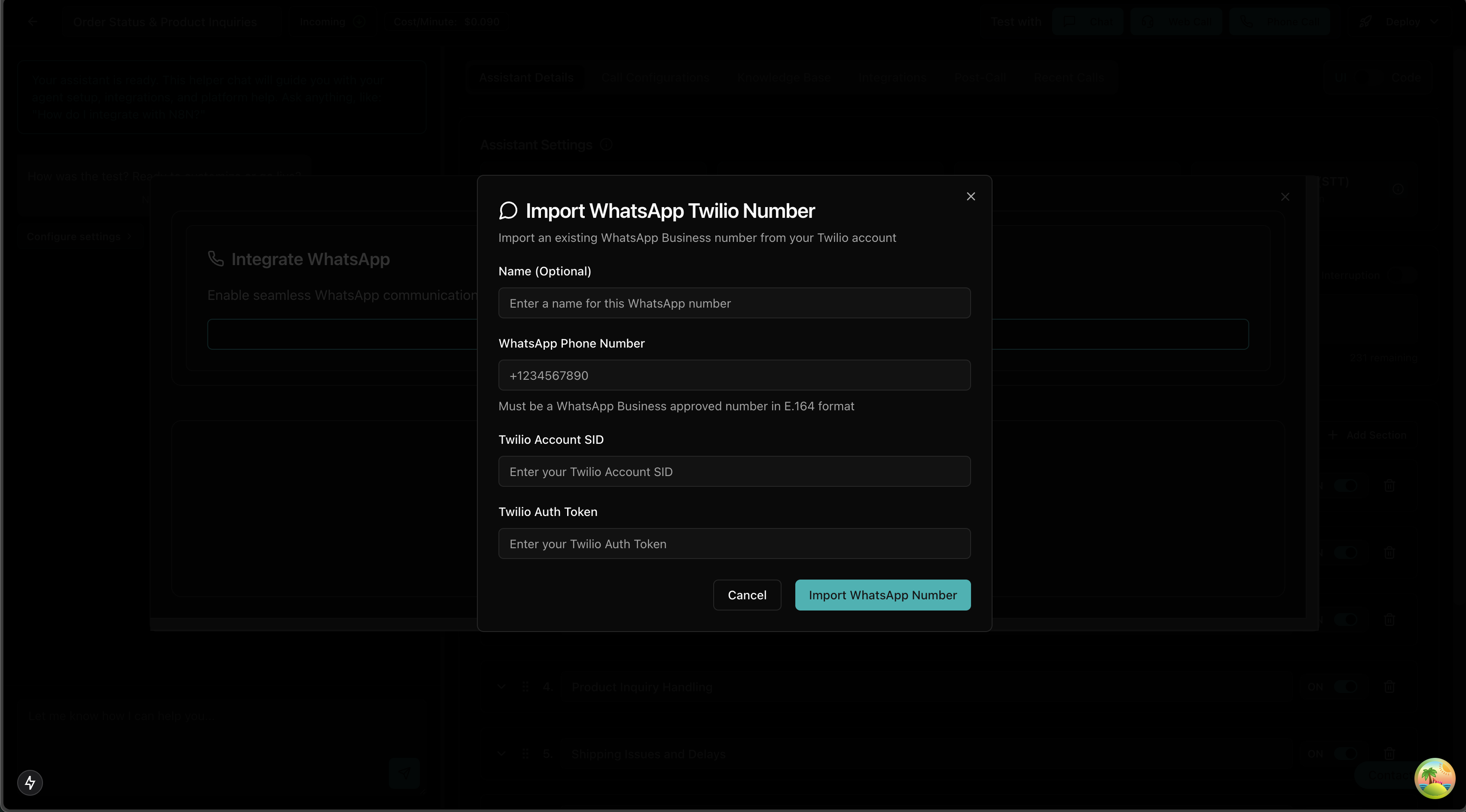1466x812 pixels.
Task: Toggle Shipping Issues and Delays off
Action: (1345, 754)
